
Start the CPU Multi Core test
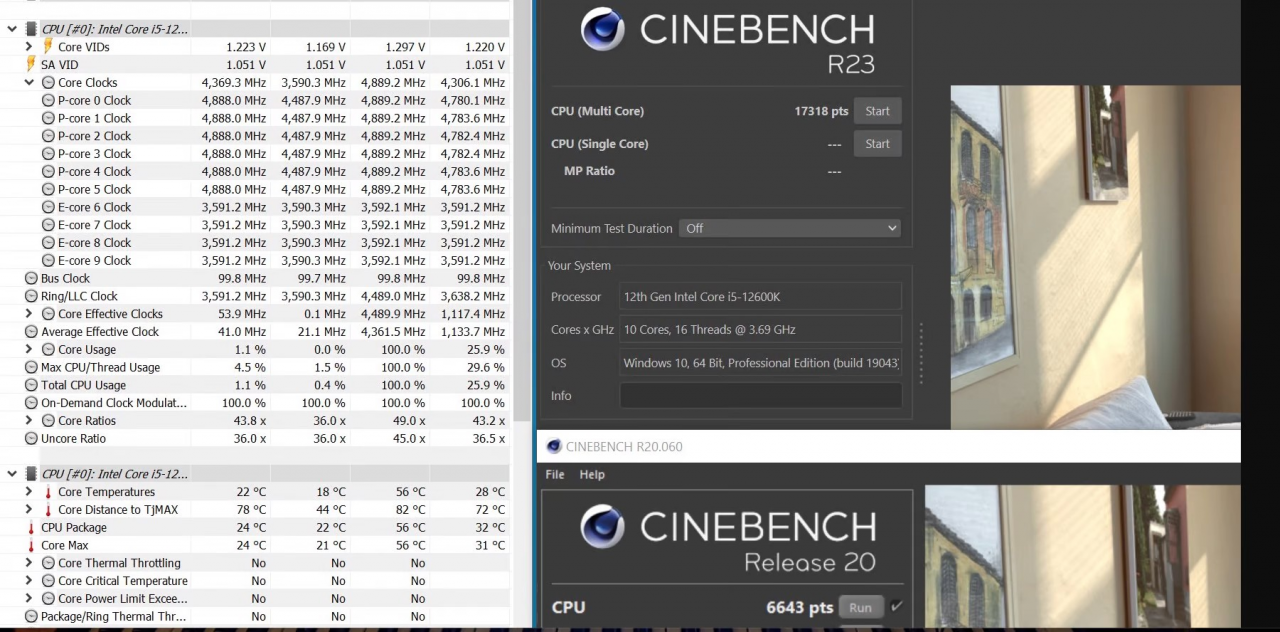[877, 111]
